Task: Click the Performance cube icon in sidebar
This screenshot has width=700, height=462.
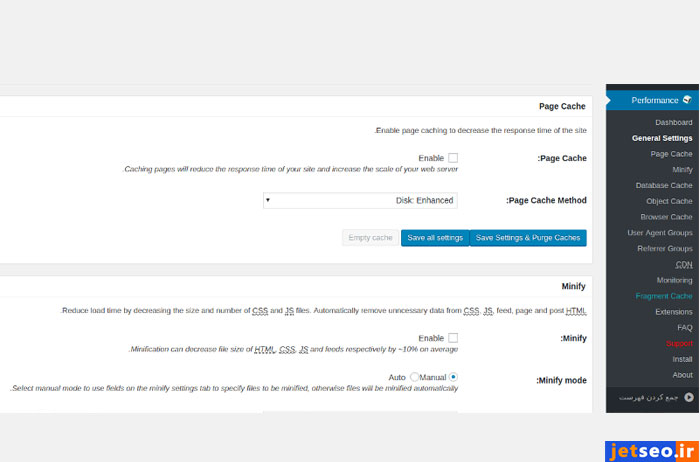Action: 687,100
